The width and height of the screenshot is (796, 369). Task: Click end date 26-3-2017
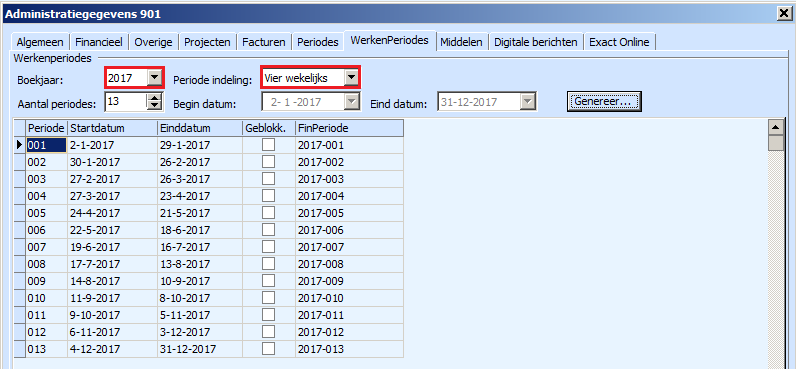(x=200, y=179)
